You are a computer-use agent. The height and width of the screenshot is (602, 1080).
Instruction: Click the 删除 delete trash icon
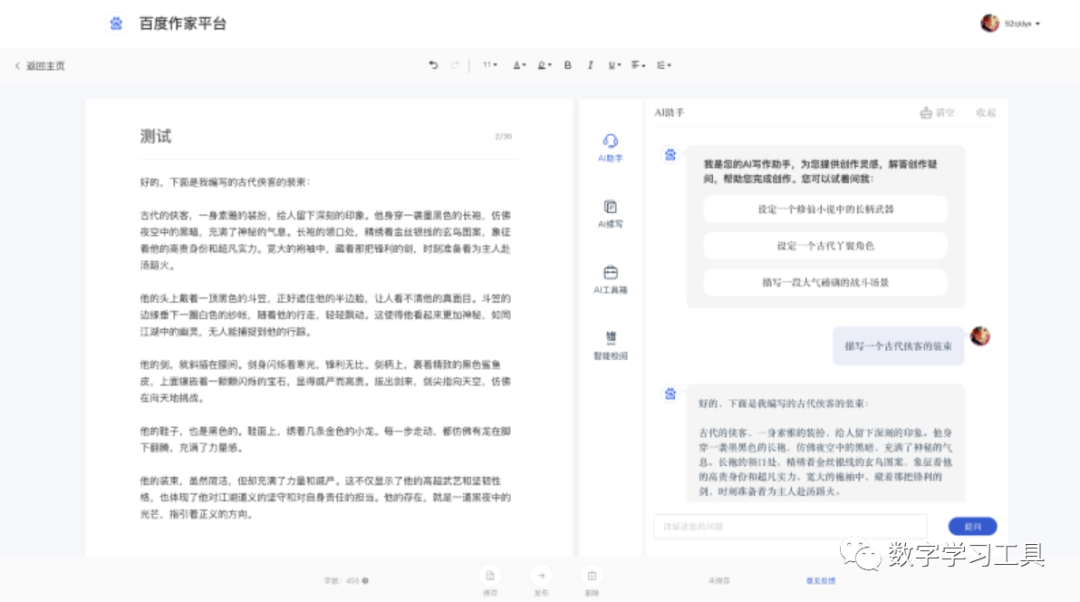click(592, 578)
